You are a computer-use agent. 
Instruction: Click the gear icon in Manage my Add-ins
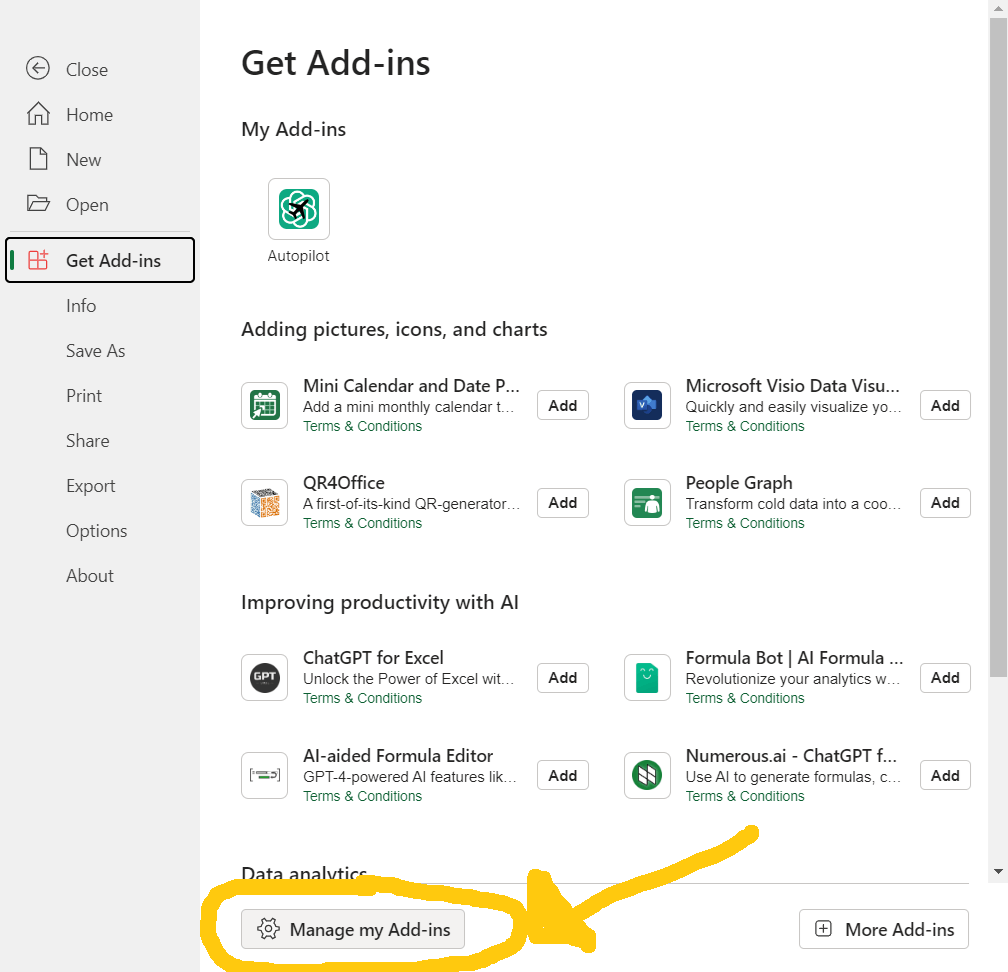click(268, 929)
